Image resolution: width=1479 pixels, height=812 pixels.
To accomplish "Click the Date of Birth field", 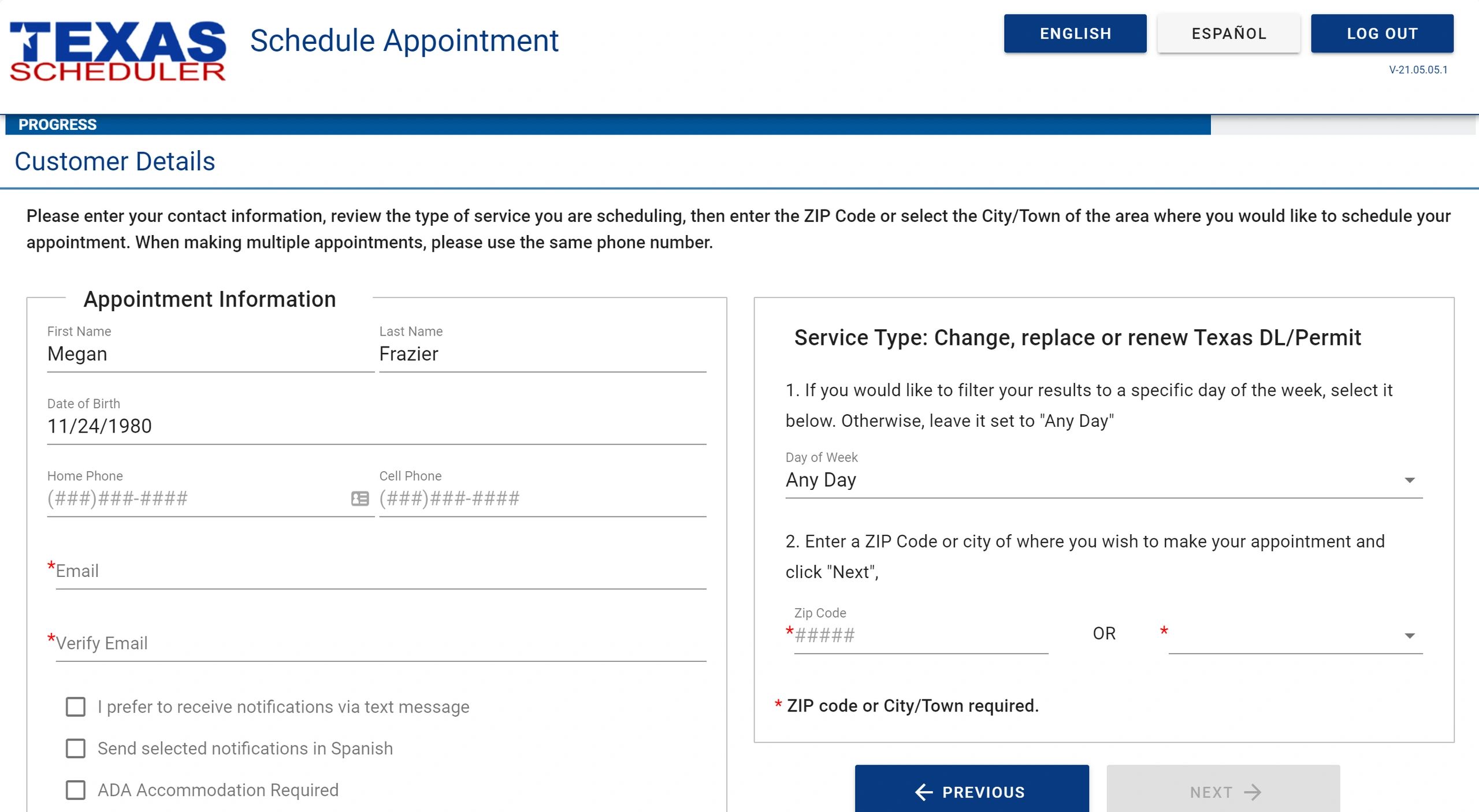I will coord(376,426).
